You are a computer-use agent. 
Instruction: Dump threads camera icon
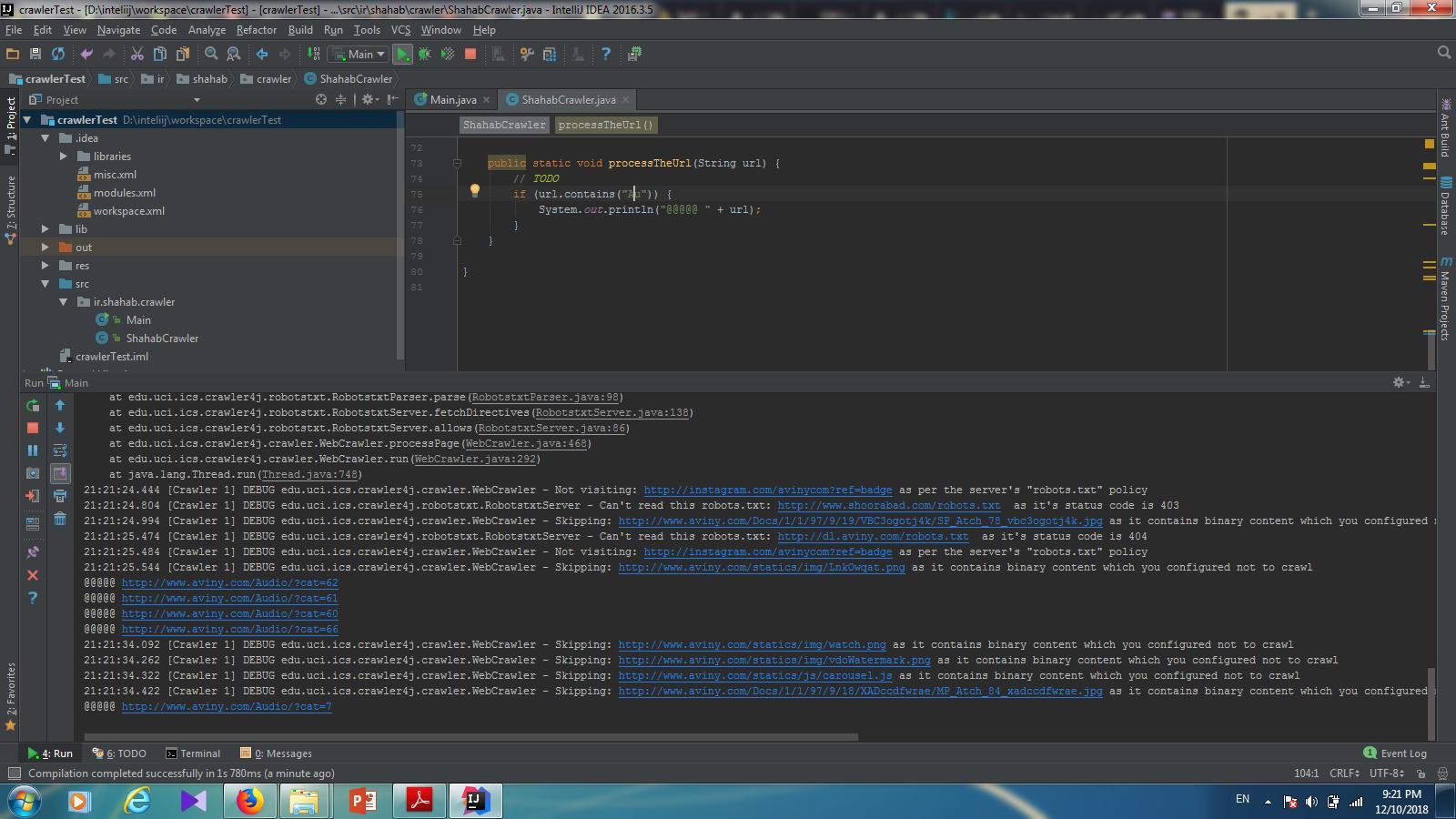[x=33, y=473]
